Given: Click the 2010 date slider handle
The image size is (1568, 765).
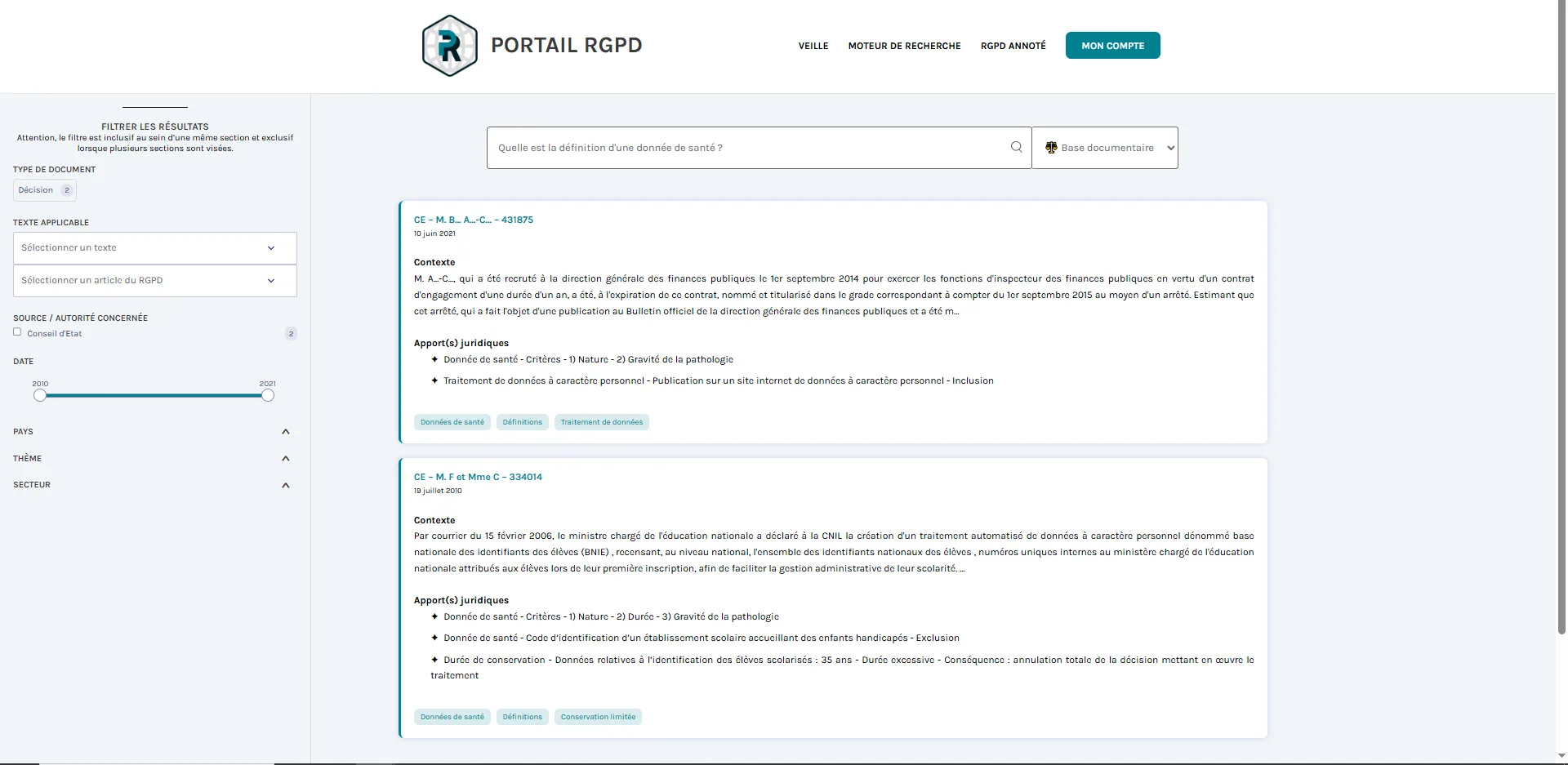Looking at the screenshot, I should 40,395.
